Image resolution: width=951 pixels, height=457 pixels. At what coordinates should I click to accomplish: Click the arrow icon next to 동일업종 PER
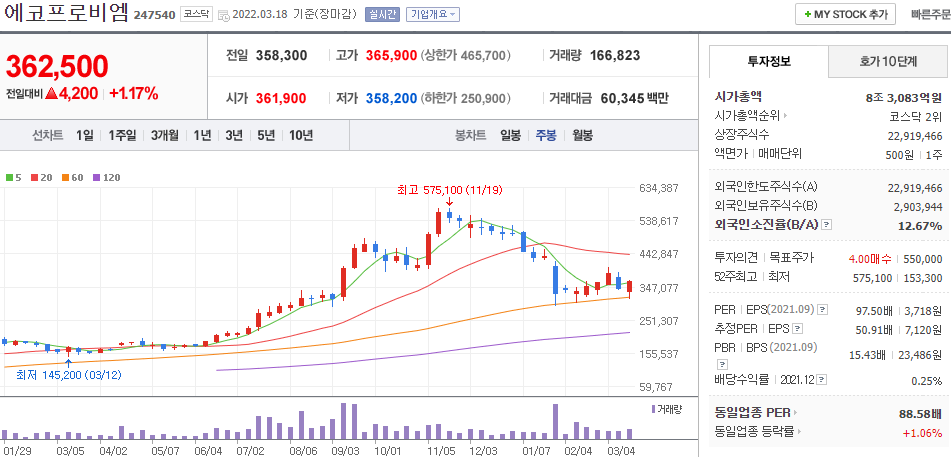(x=795, y=413)
